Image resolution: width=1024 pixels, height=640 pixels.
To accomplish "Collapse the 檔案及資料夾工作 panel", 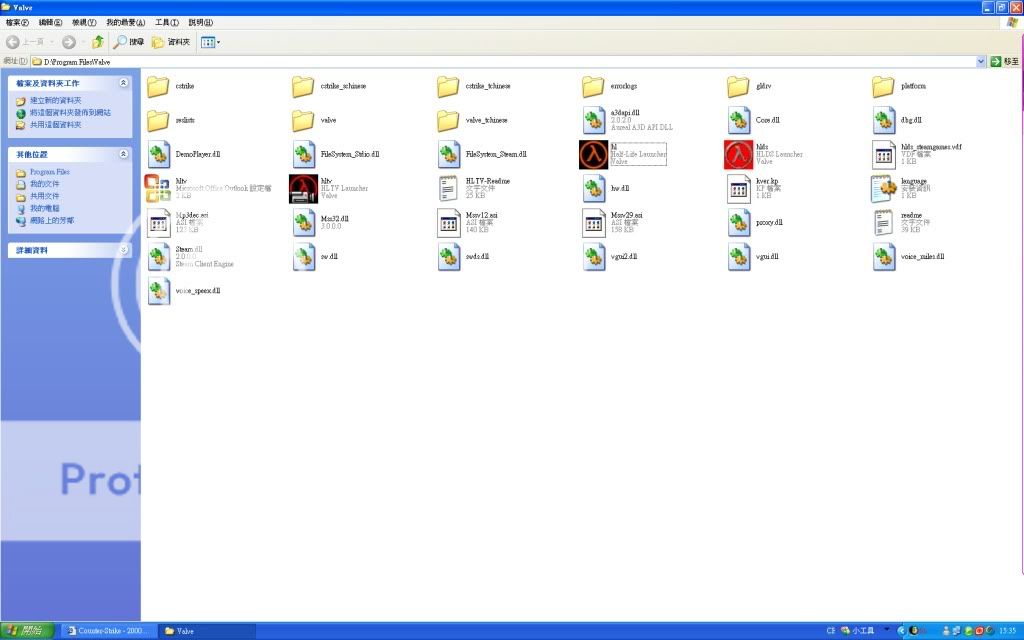I will point(123,83).
